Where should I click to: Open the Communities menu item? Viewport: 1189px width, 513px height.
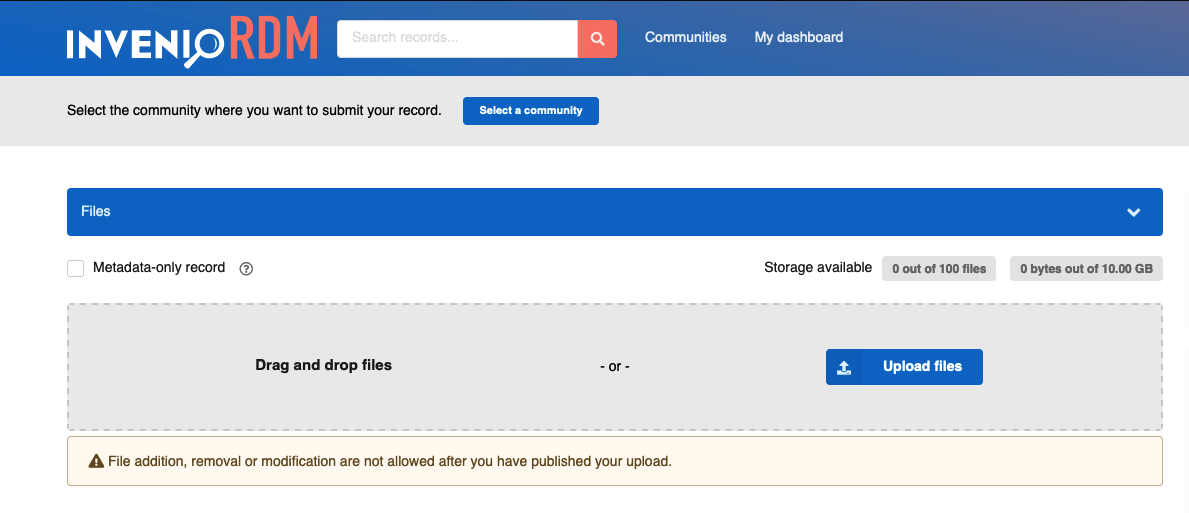685,38
